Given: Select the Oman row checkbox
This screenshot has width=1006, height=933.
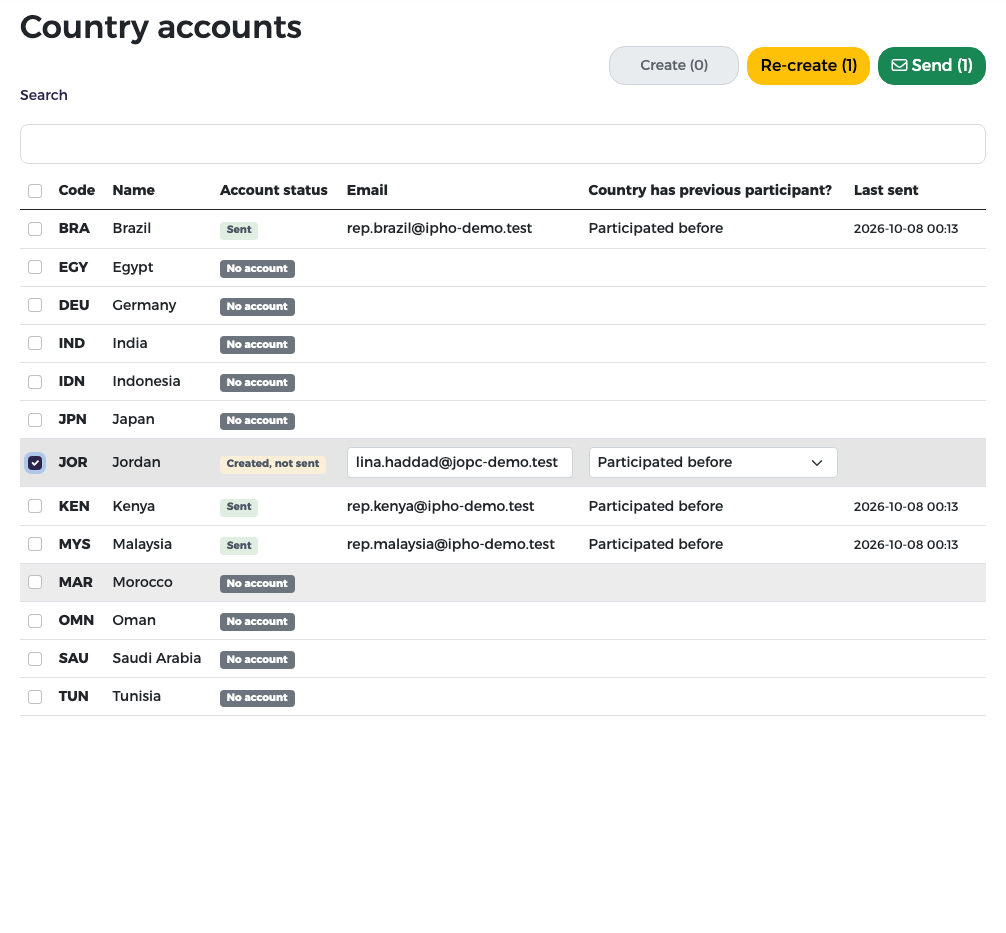Looking at the screenshot, I should click(x=35, y=621).
